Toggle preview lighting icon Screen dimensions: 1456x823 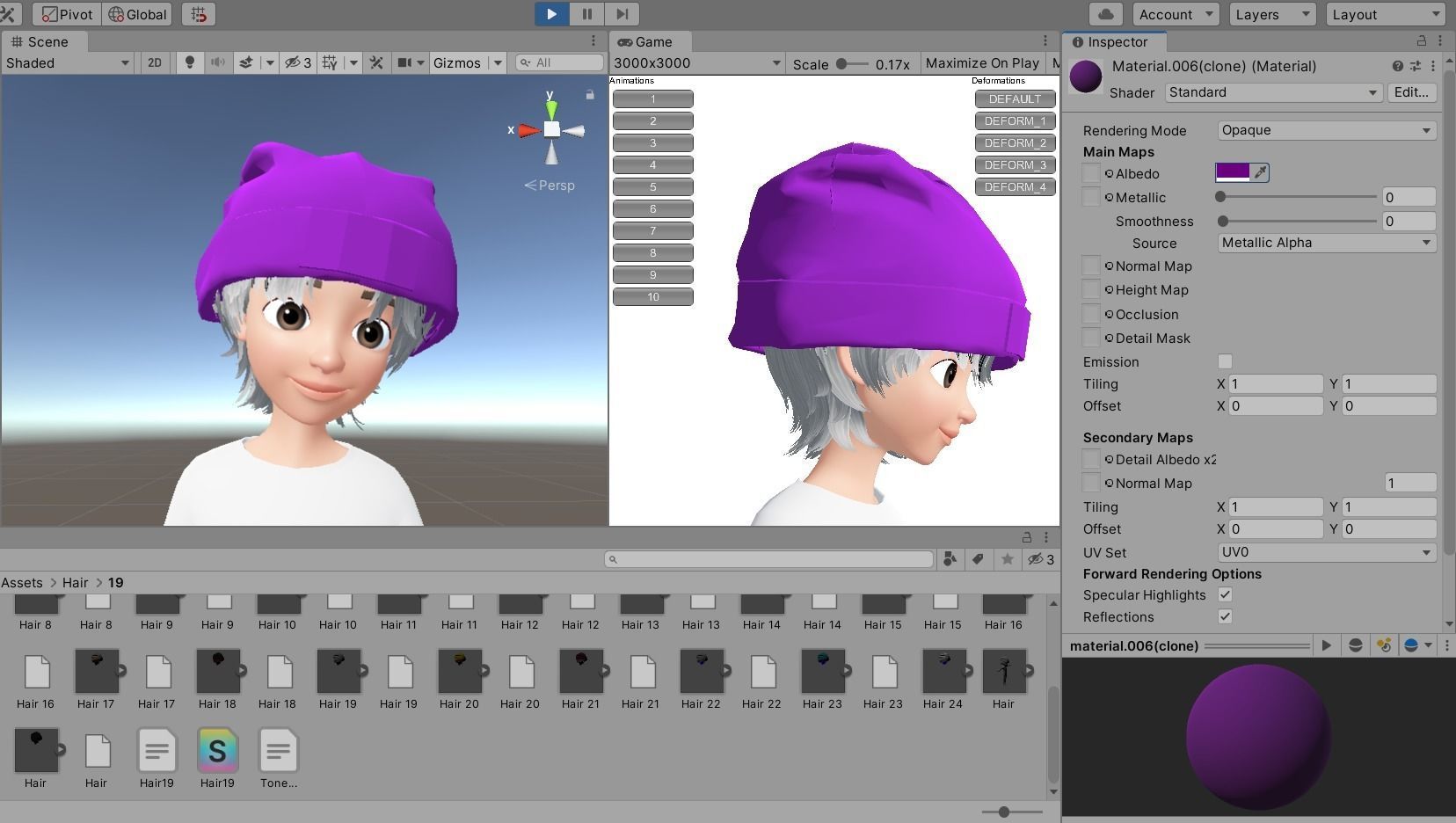click(1384, 645)
